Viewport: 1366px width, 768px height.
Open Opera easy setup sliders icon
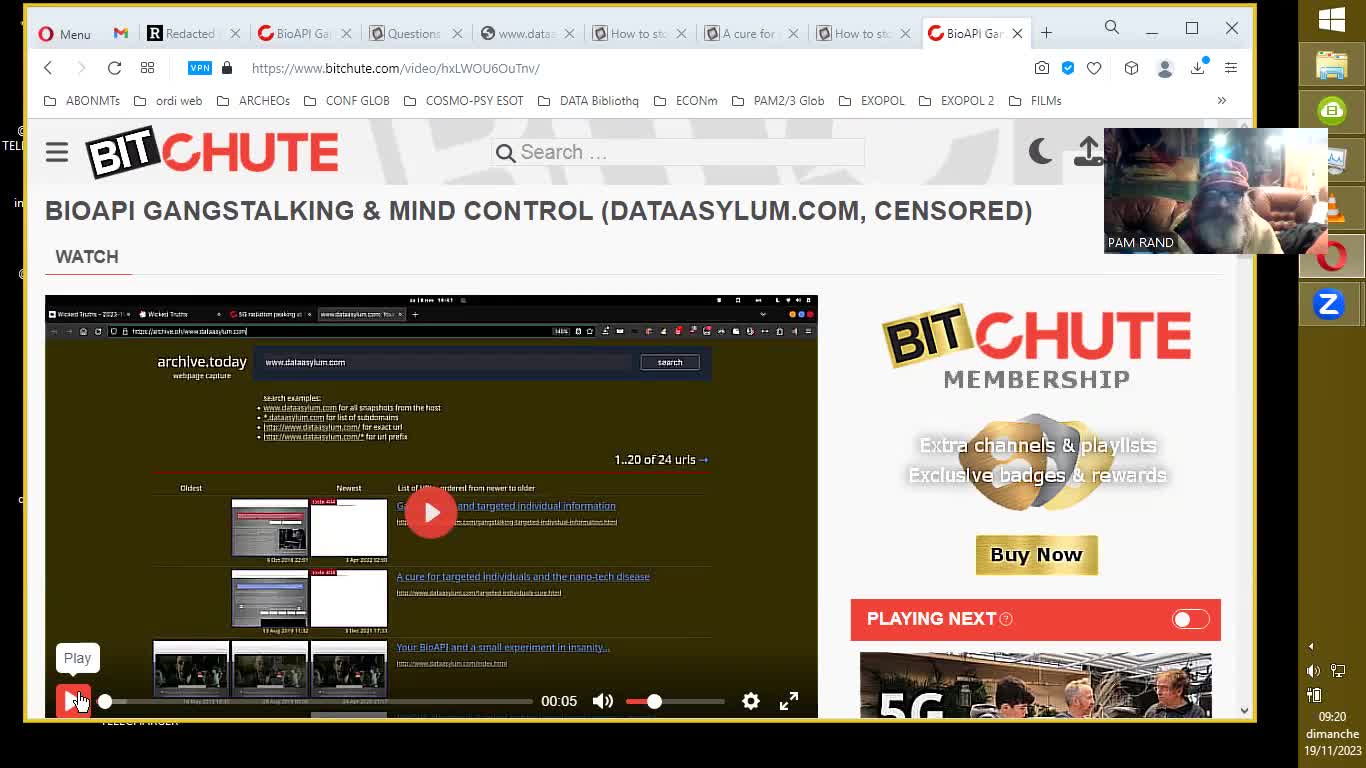[1231, 68]
